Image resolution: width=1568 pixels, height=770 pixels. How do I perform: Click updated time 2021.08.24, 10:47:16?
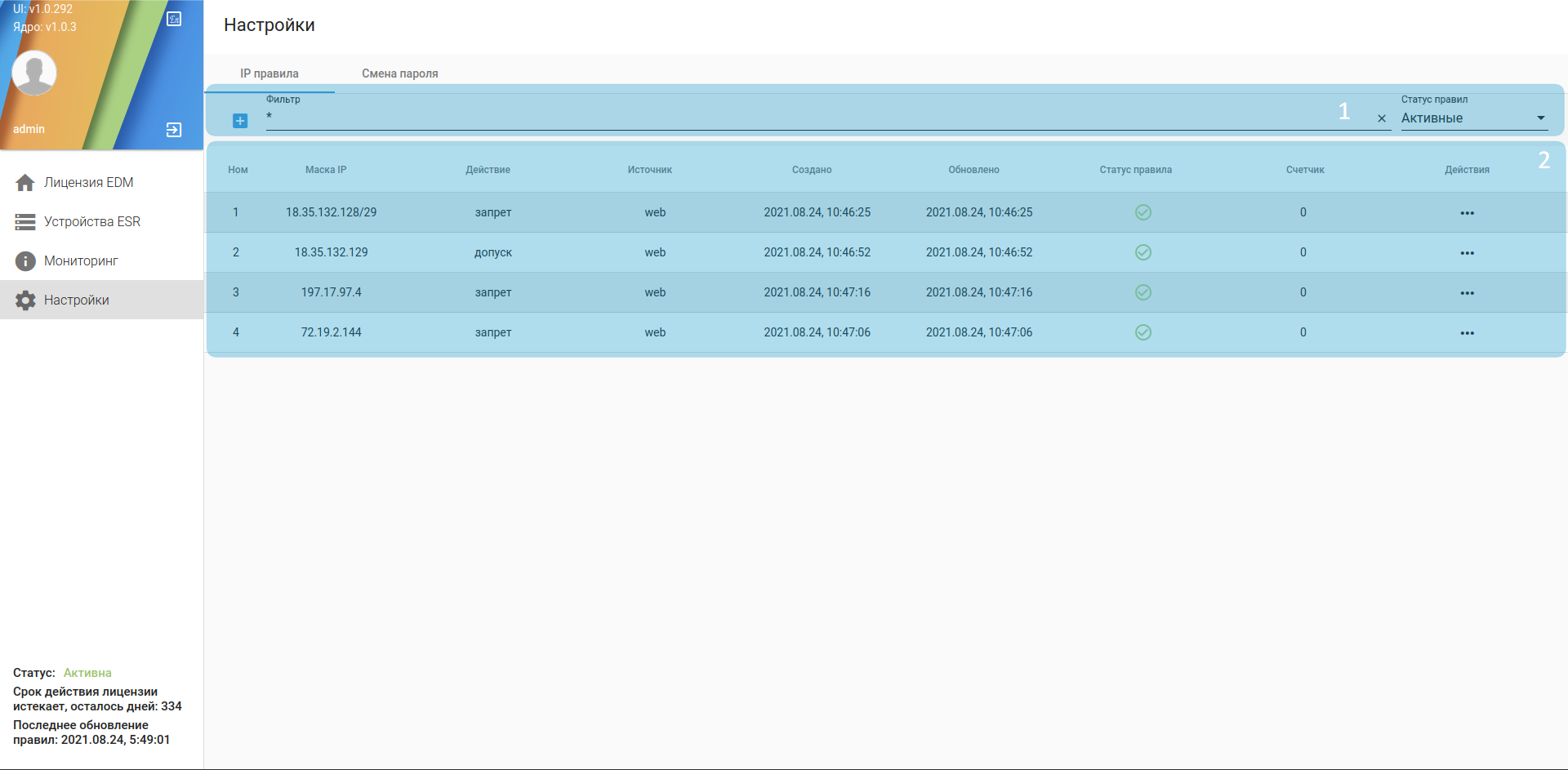tap(979, 292)
